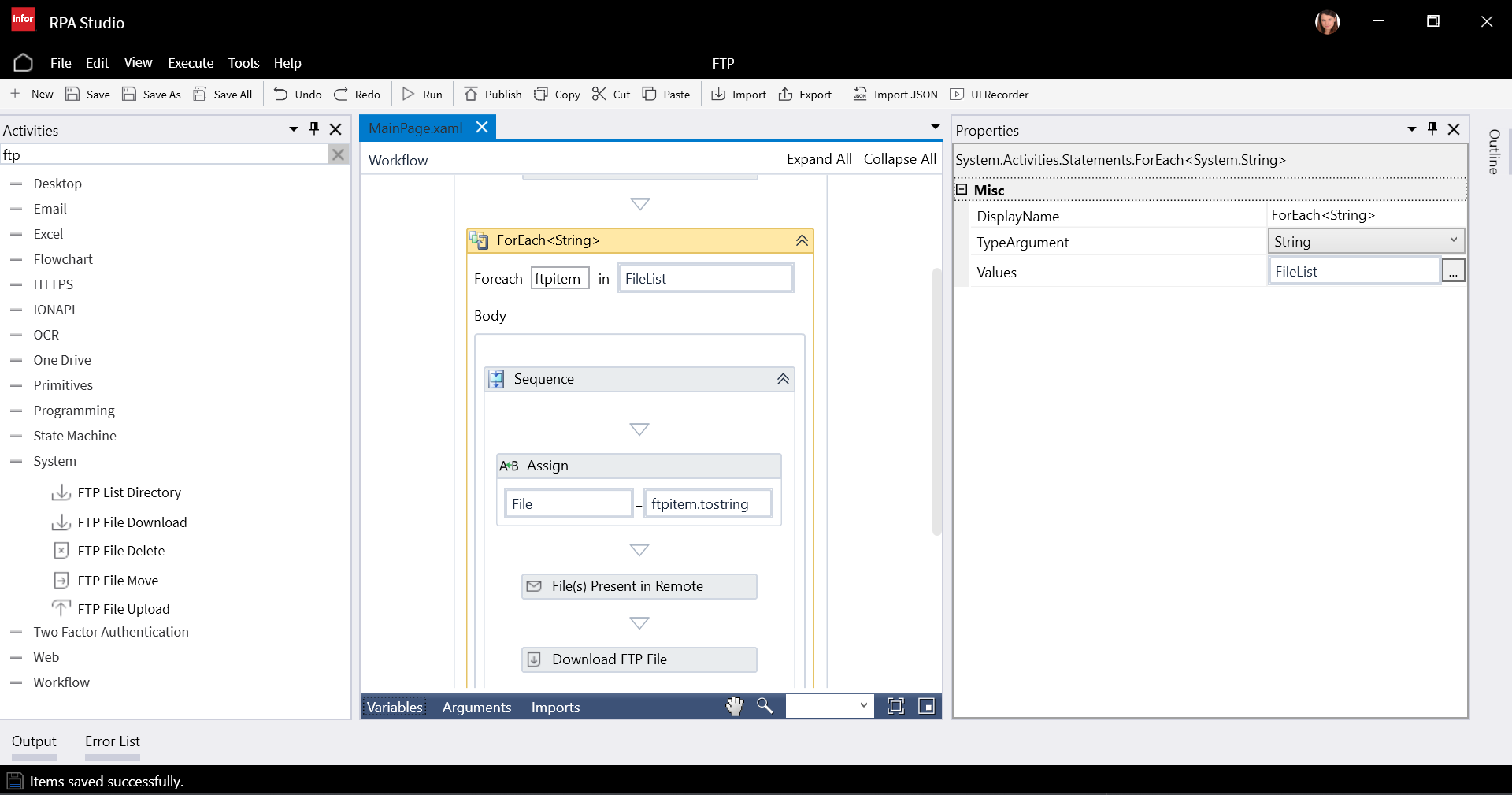Select FTP File Upload activity
The image size is (1512, 795).
[124, 609]
